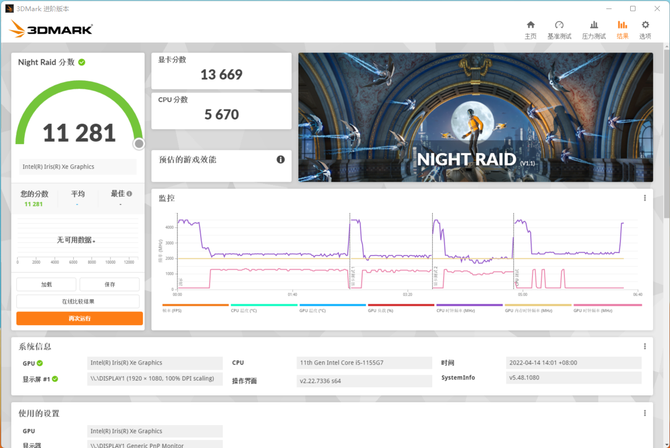The height and width of the screenshot is (448, 670).
Task: Open the 主页 home icon
Action: click(530, 29)
